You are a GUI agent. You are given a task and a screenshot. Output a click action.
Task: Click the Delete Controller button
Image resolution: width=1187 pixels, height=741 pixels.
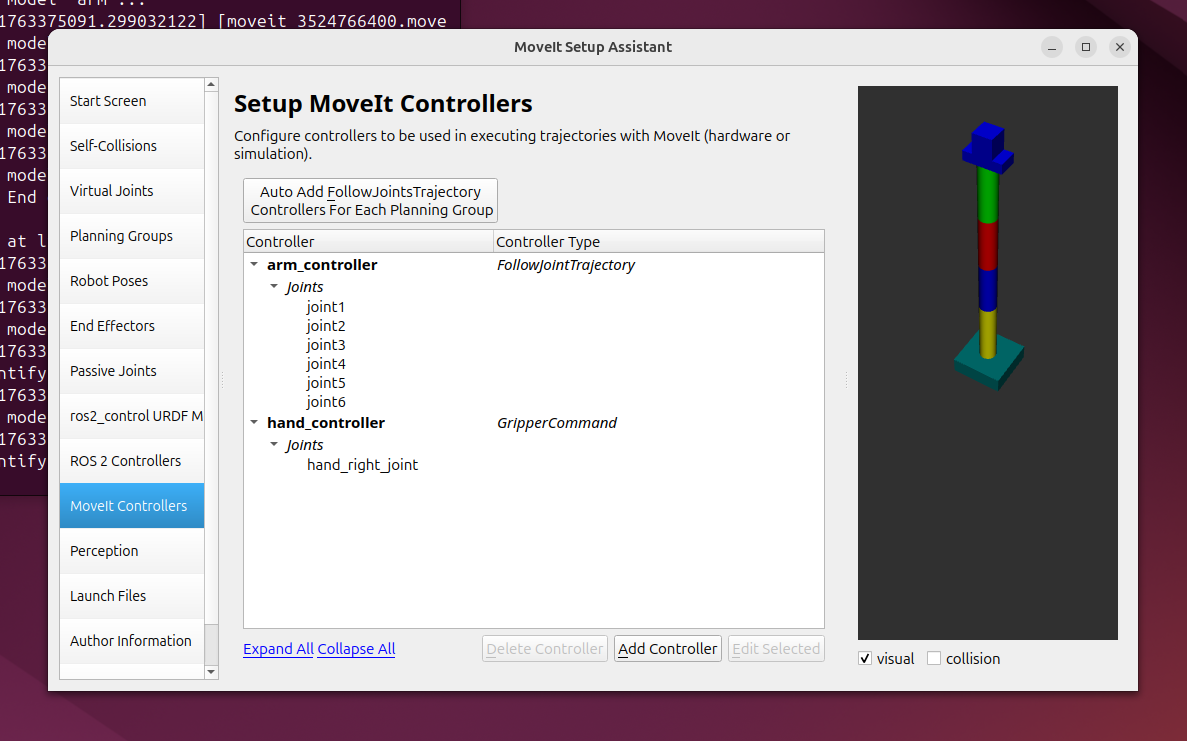[544, 649]
